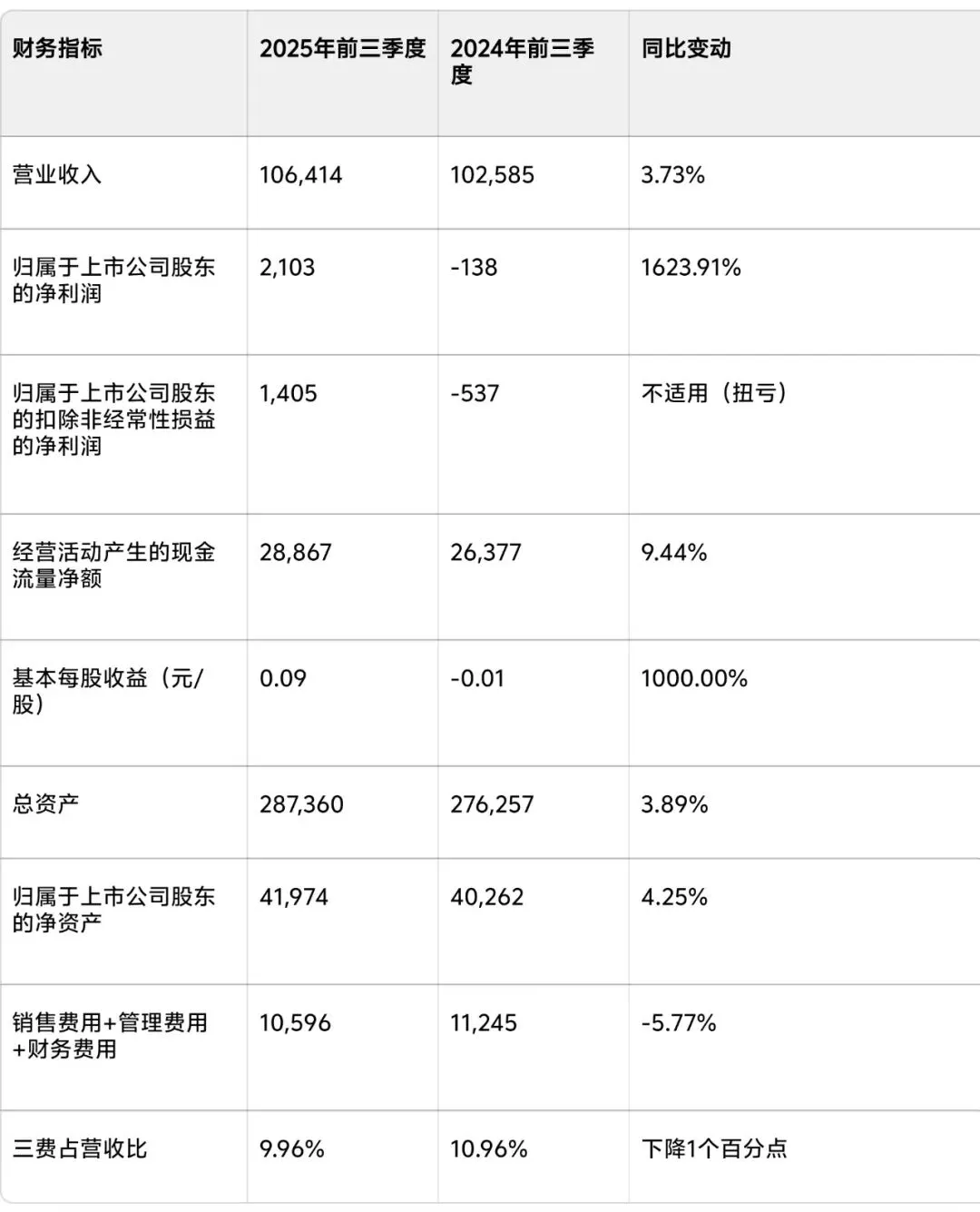This screenshot has height=1212, width=980.
Task: Click the 营业收入 row label
Action: tap(57, 174)
